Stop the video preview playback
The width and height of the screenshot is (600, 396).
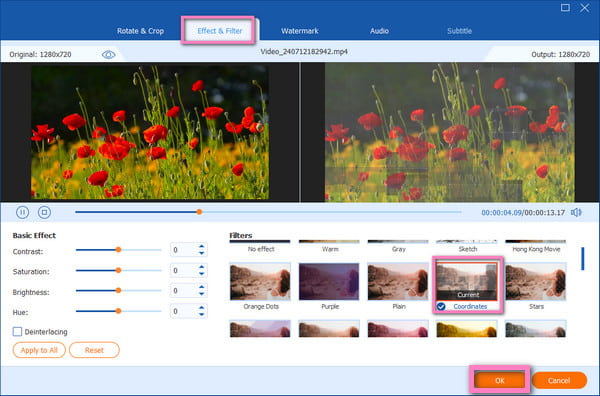[x=44, y=212]
